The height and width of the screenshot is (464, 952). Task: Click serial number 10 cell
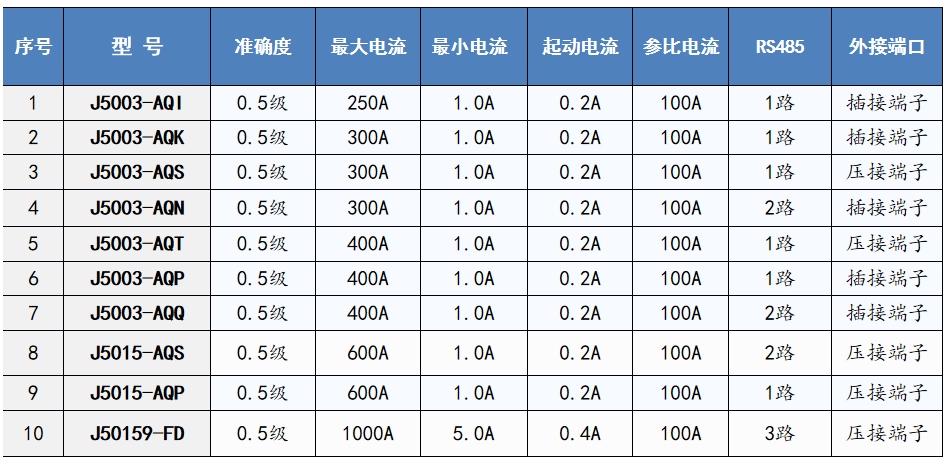(x=33, y=434)
